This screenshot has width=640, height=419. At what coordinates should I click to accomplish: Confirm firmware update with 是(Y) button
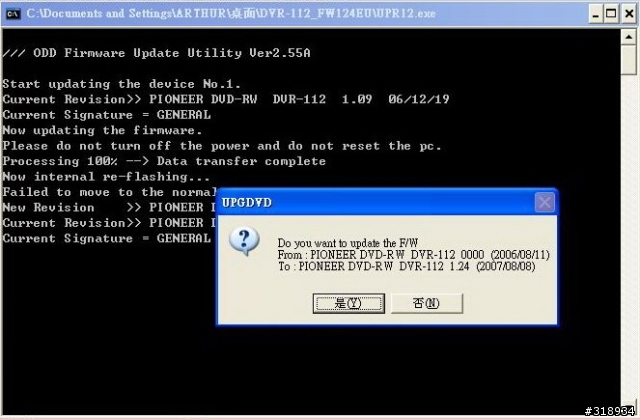(x=349, y=303)
